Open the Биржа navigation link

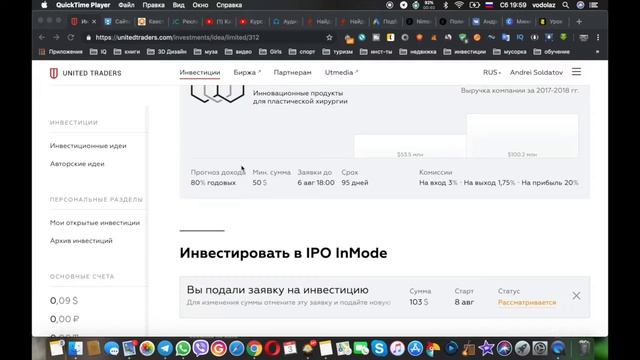[x=247, y=72]
